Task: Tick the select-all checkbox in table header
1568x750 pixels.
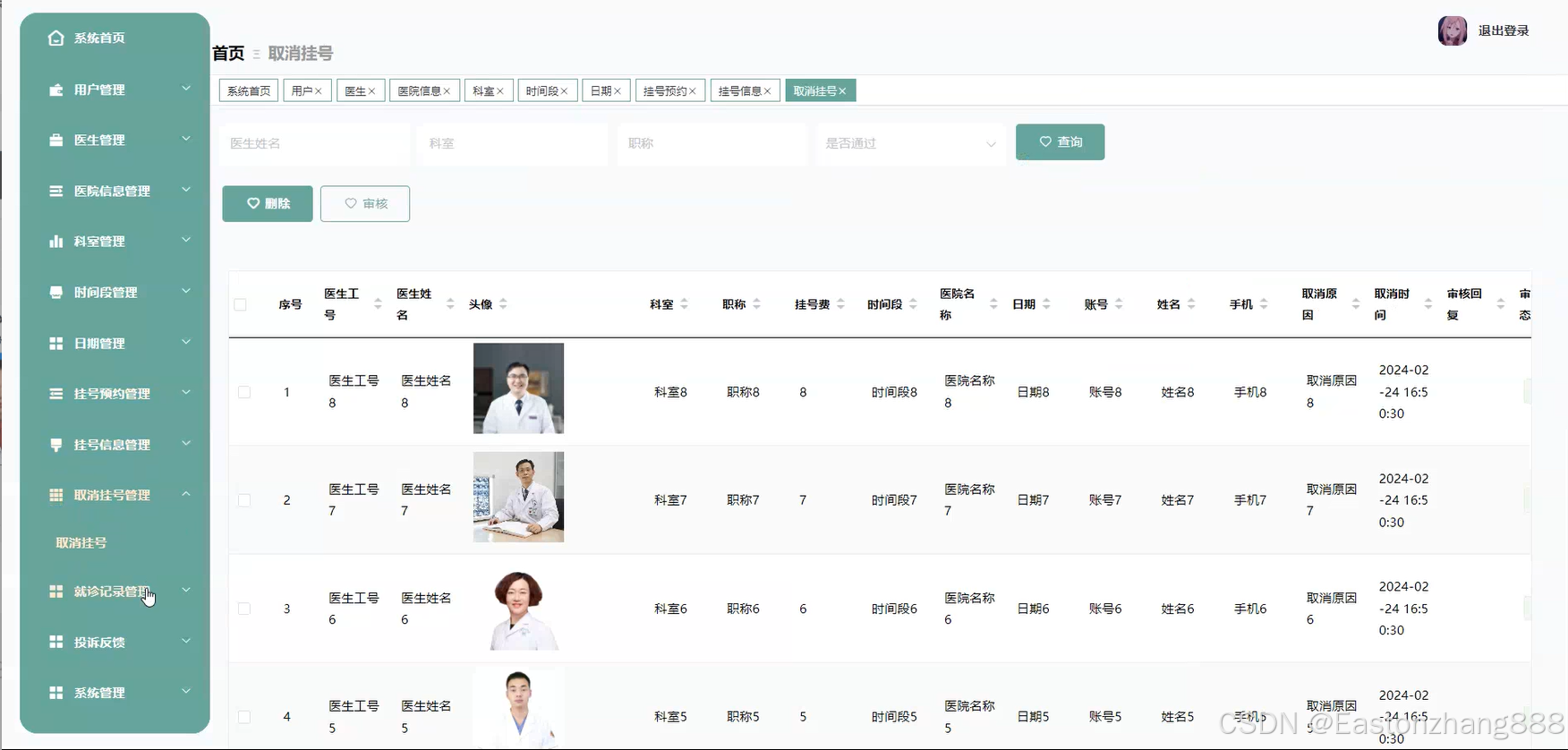Action: tap(240, 304)
